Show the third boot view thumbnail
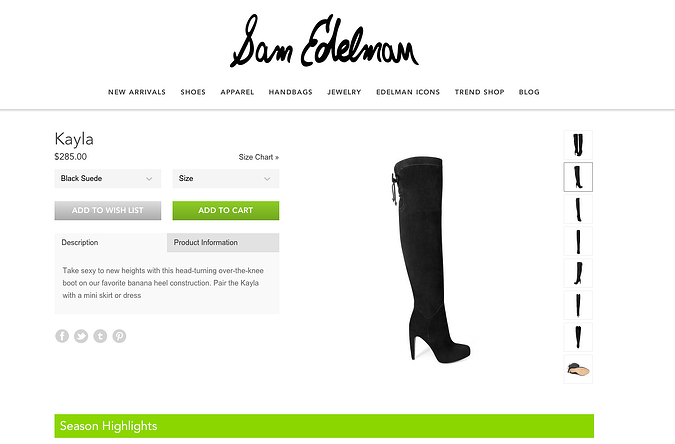 point(578,209)
